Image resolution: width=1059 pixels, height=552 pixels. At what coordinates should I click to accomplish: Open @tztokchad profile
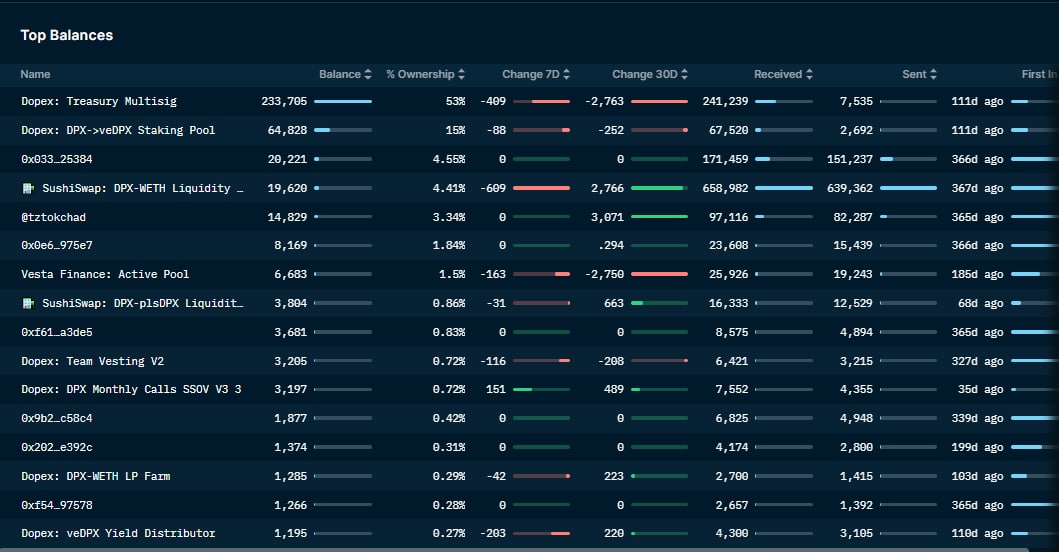(x=53, y=218)
